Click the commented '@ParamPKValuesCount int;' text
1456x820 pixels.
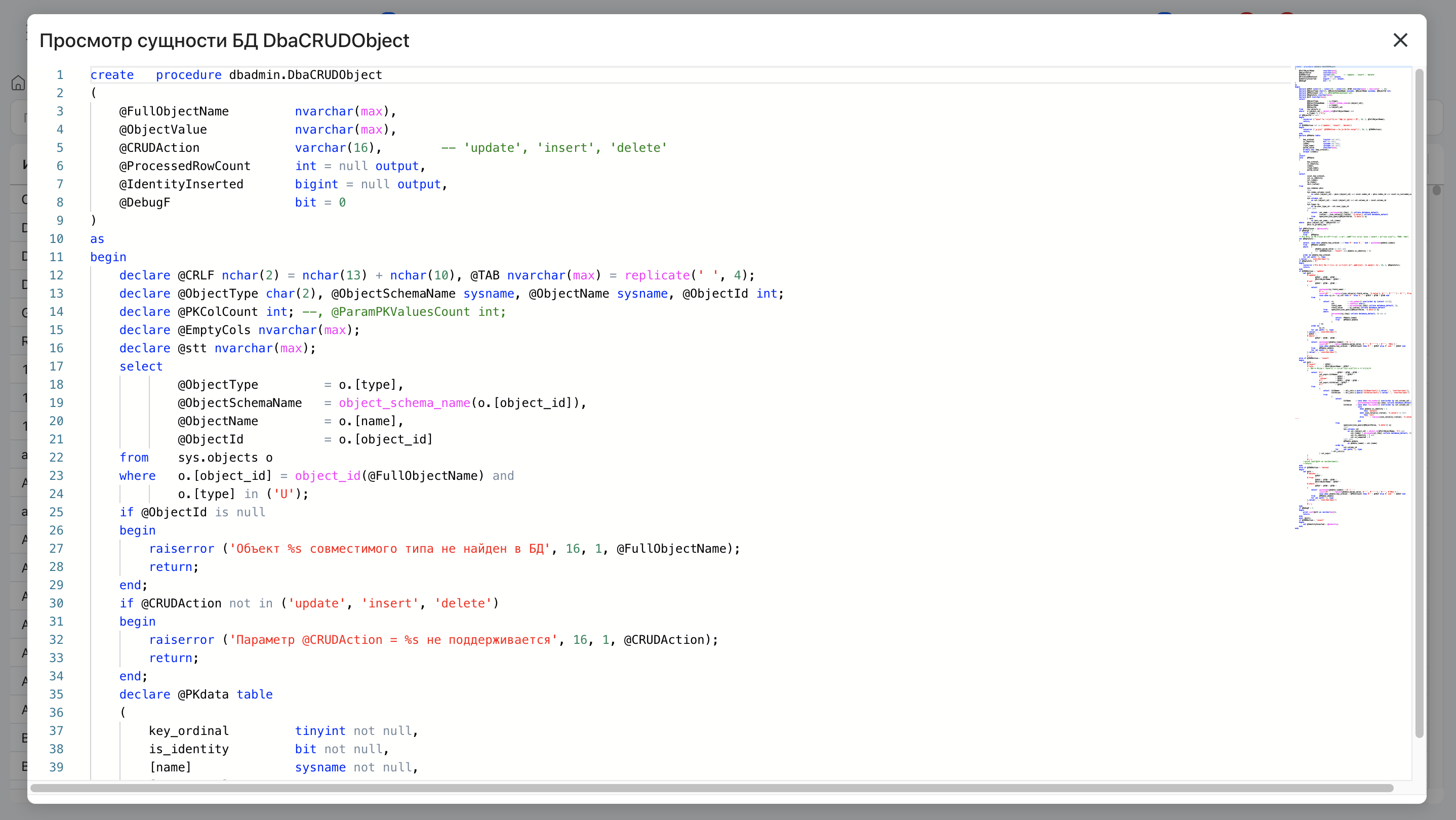point(418,312)
